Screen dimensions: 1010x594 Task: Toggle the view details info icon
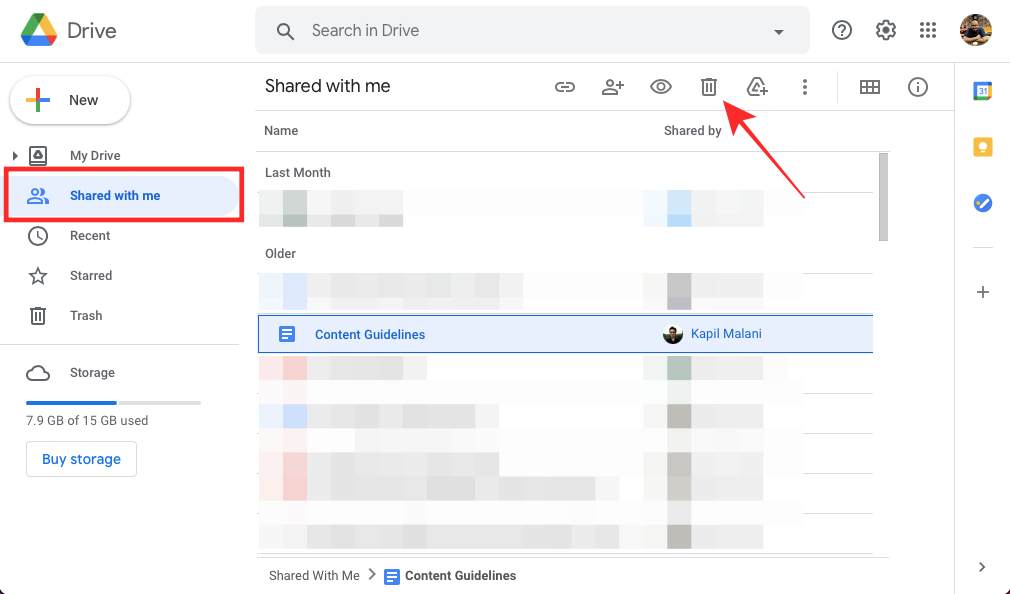click(x=917, y=87)
